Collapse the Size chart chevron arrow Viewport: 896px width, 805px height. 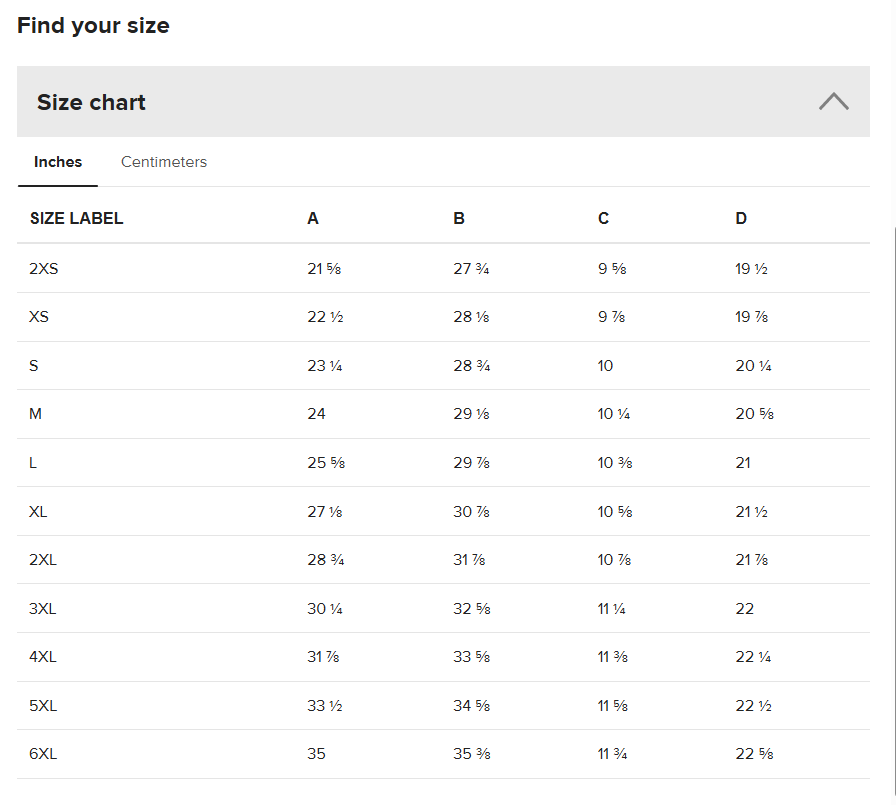(x=833, y=101)
